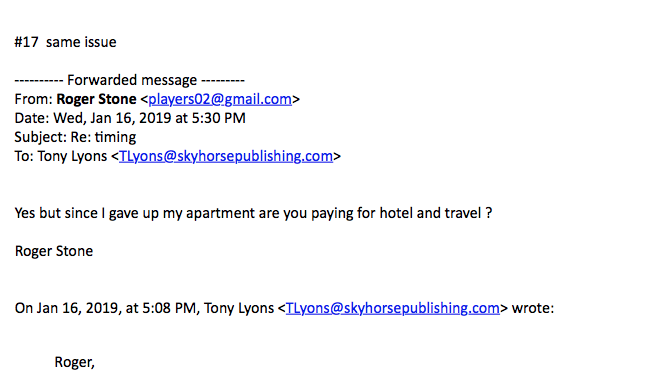Click the indented "Roger," salutation
Viewport: 661px width, 375px height.
[75, 362]
